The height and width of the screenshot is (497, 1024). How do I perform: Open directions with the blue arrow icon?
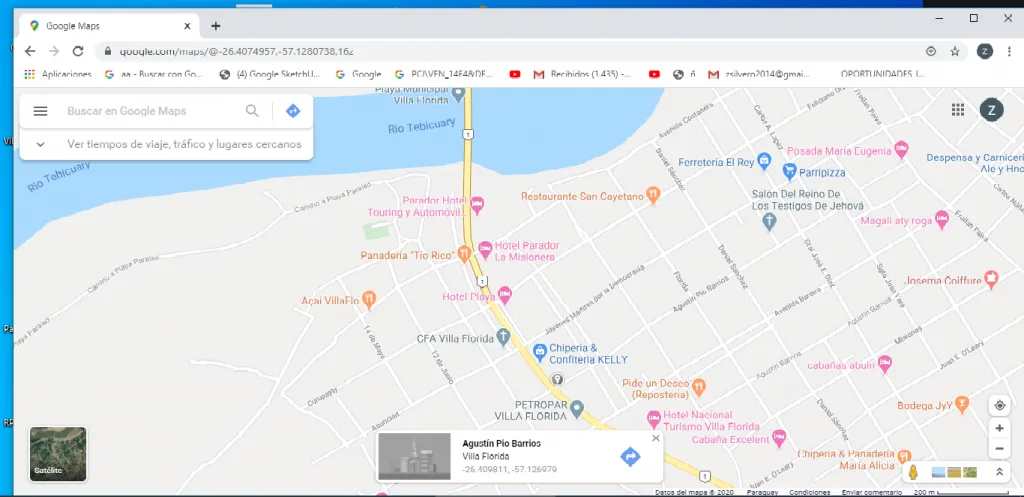[293, 111]
